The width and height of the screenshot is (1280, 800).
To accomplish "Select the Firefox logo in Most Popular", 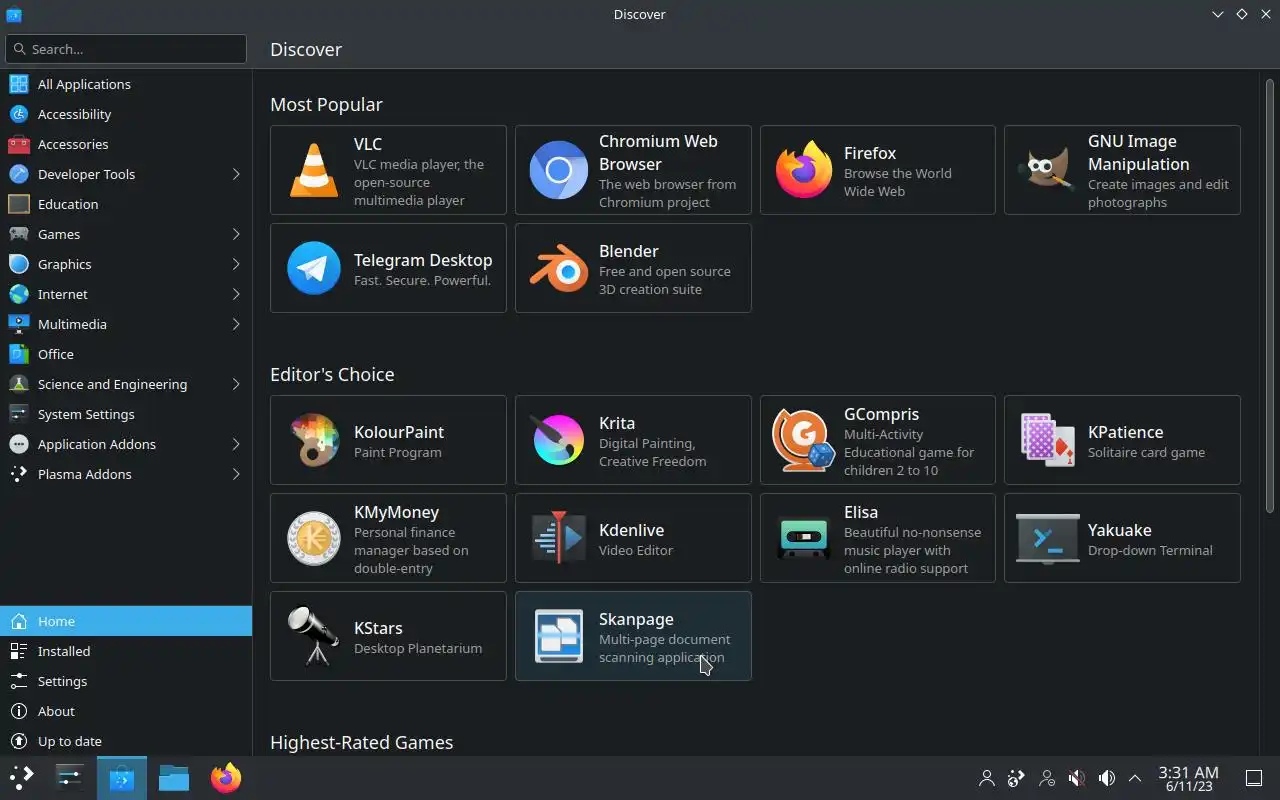I will coord(803,170).
